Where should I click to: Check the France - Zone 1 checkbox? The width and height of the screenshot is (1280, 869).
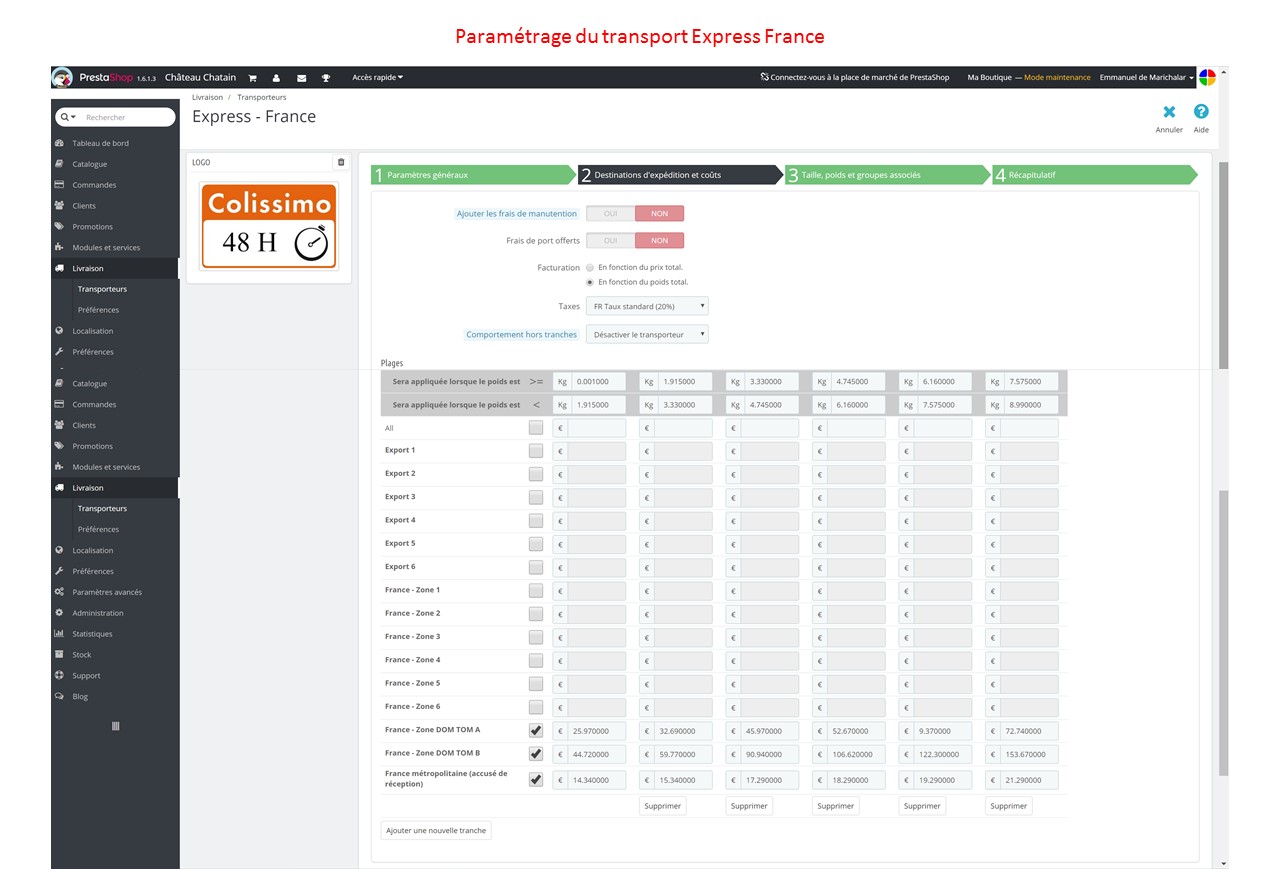(536, 591)
